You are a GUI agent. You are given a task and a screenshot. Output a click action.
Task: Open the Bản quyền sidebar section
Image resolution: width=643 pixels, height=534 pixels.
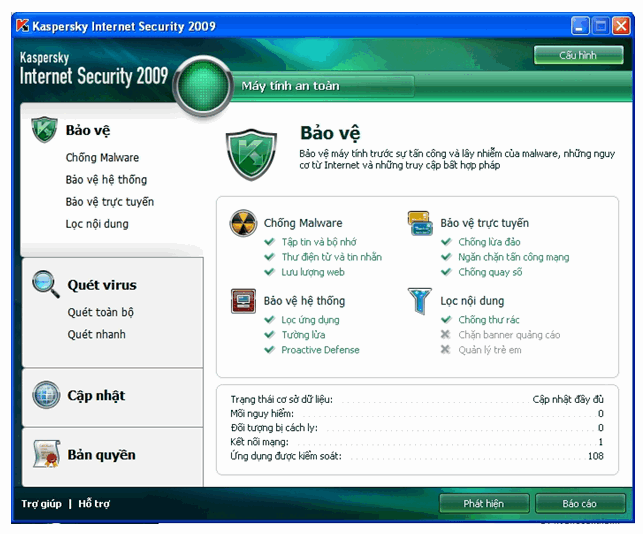coord(101,455)
